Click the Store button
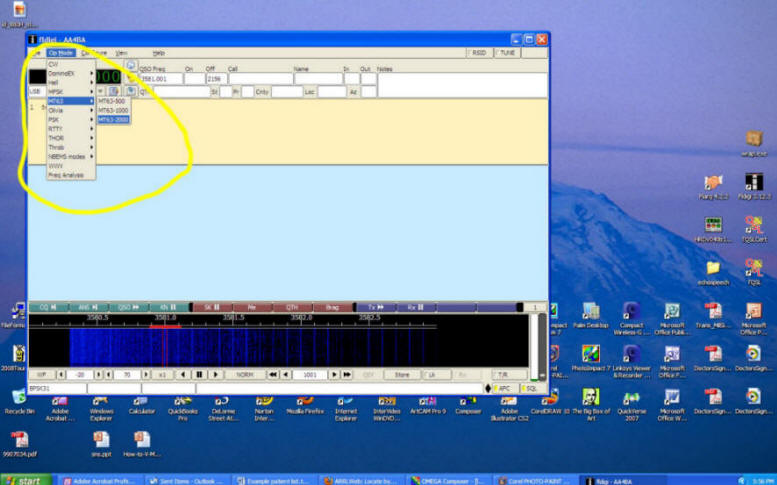777x485 pixels. point(402,375)
